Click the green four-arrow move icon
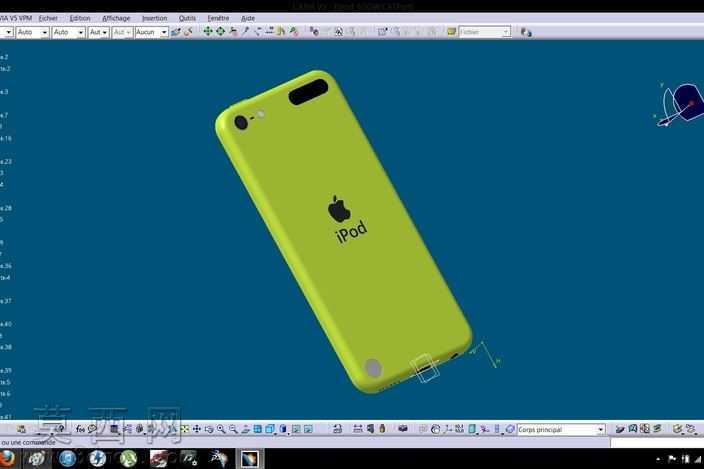 coord(207,31)
